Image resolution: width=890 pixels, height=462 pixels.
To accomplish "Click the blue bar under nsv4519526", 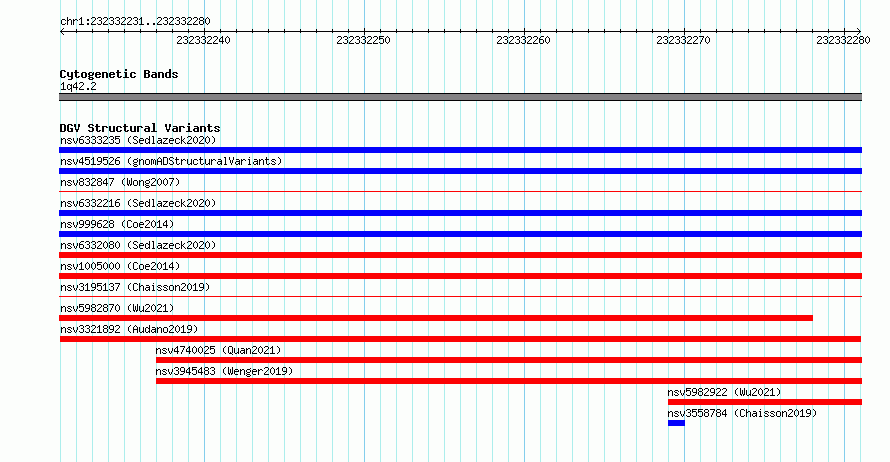I will (460, 171).
